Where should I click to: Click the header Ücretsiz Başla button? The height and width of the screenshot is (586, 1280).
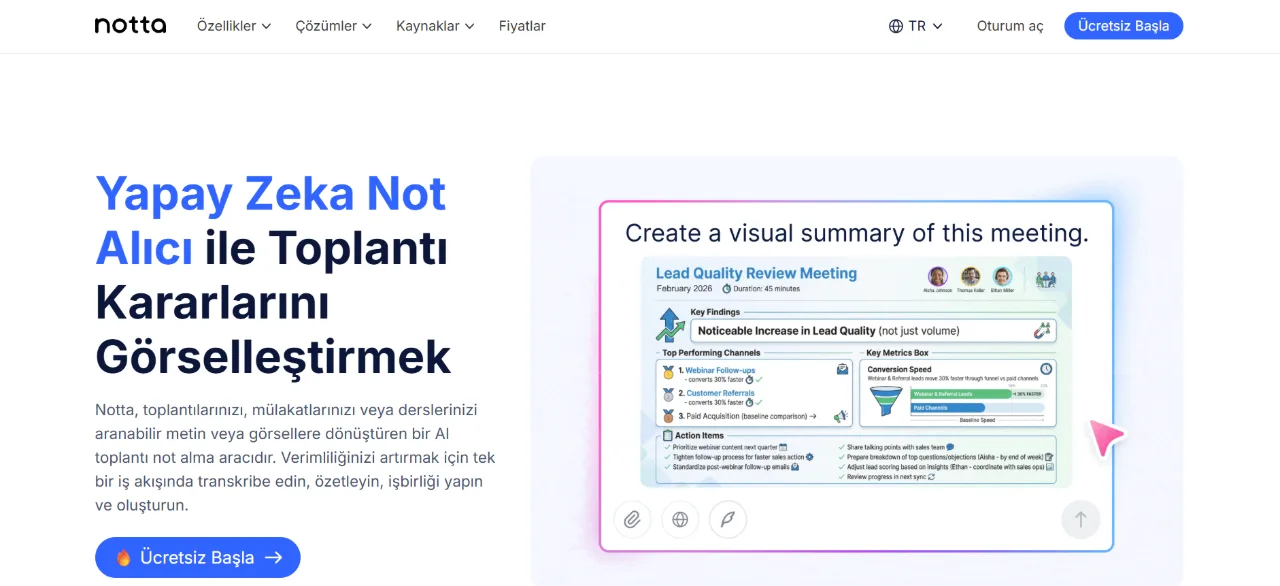(x=1123, y=26)
